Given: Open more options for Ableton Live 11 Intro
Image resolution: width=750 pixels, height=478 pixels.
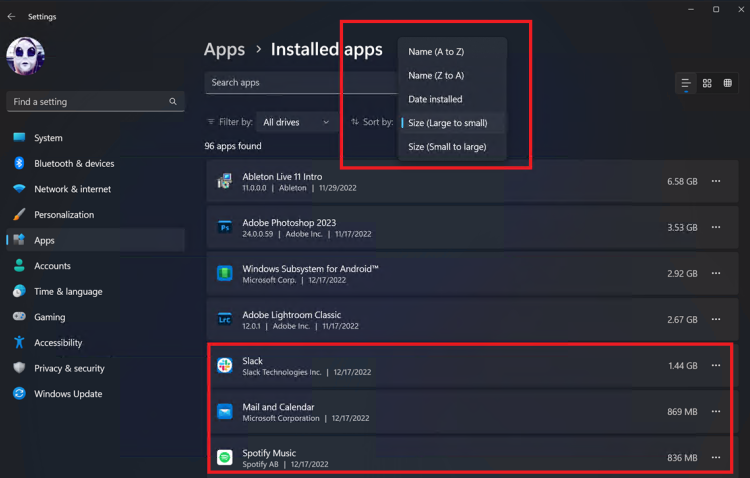Looking at the screenshot, I should point(716,181).
